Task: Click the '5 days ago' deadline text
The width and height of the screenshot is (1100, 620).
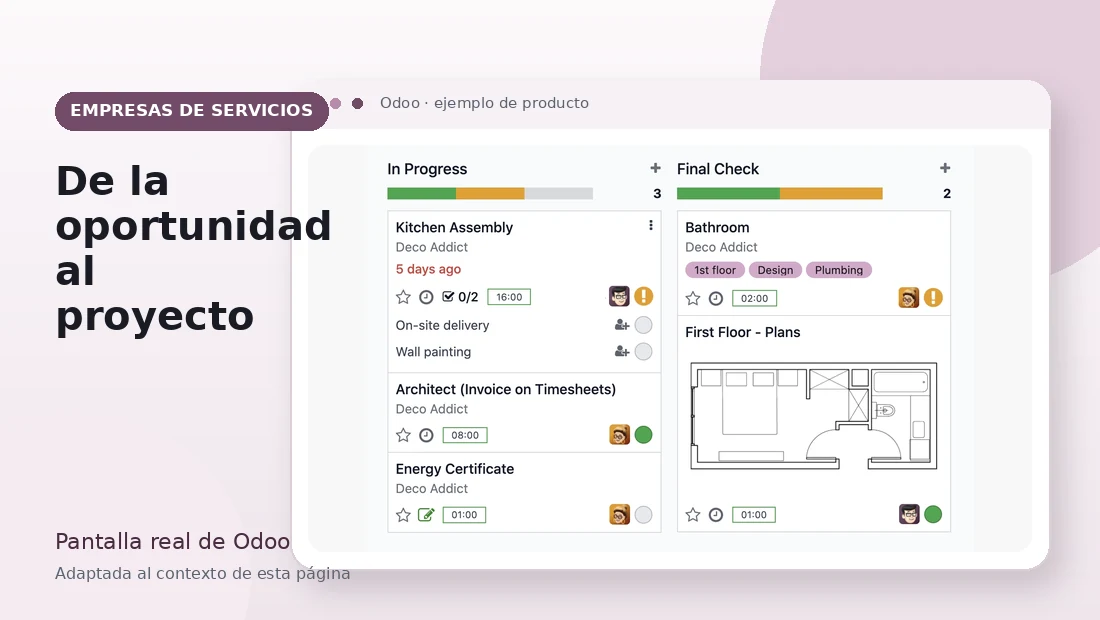Action: (428, 269)
